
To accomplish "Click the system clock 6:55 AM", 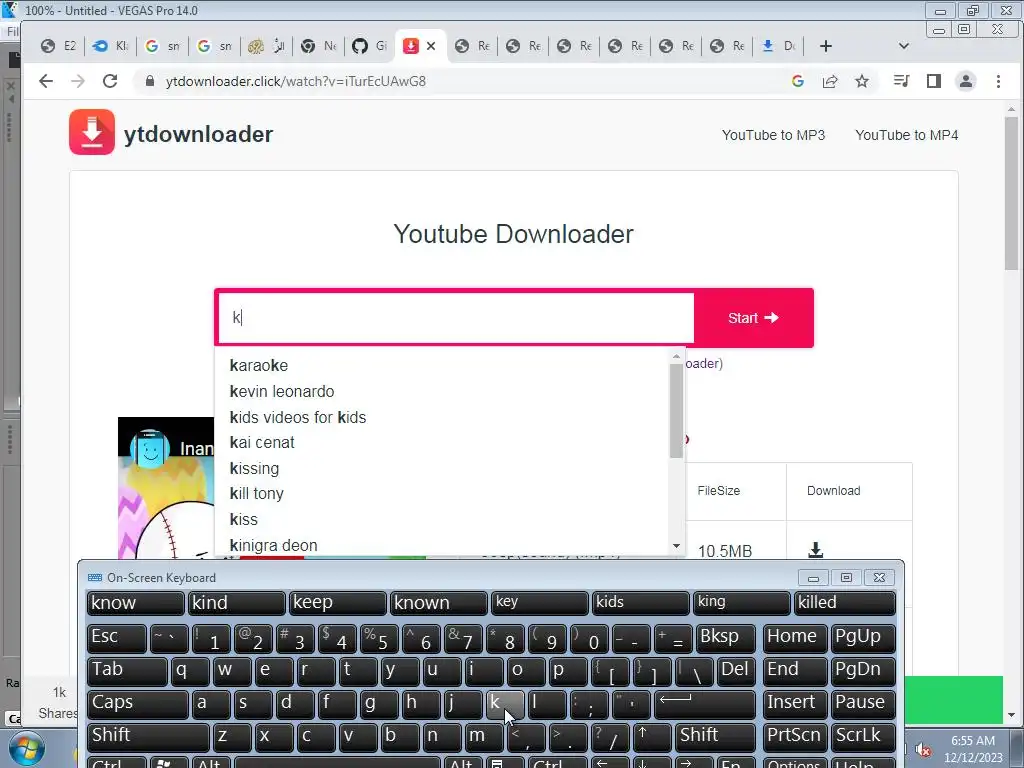I will pyautogui.click(x=973, y=741).
